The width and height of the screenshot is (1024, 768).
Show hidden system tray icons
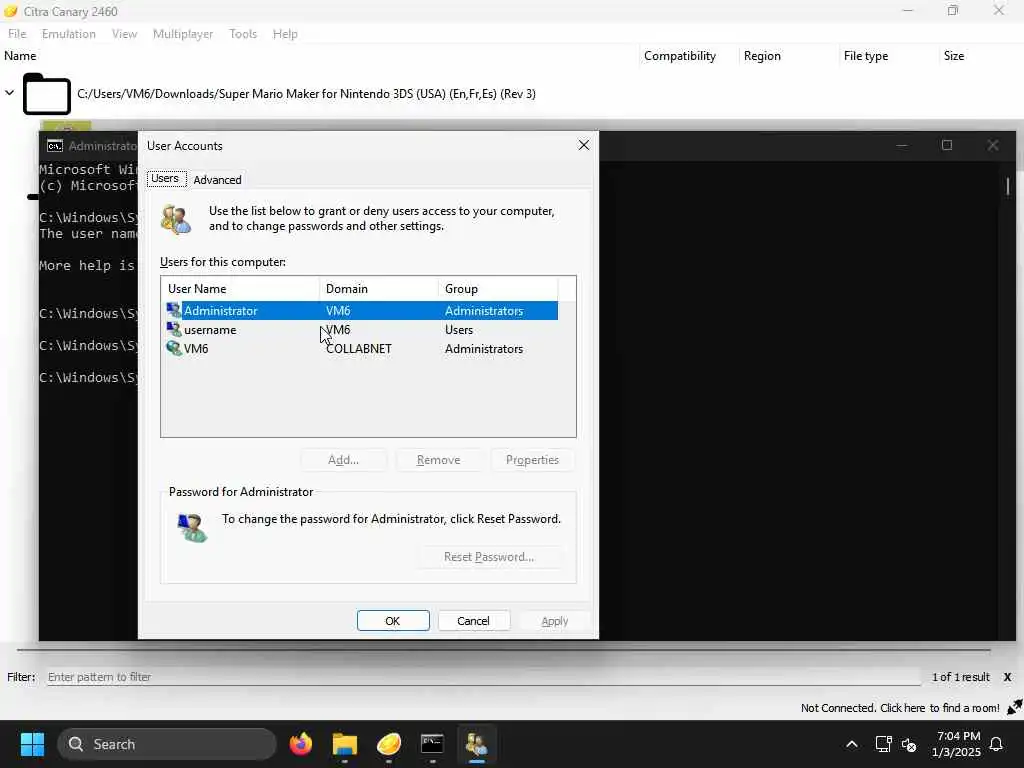click(x=852, y=744)
